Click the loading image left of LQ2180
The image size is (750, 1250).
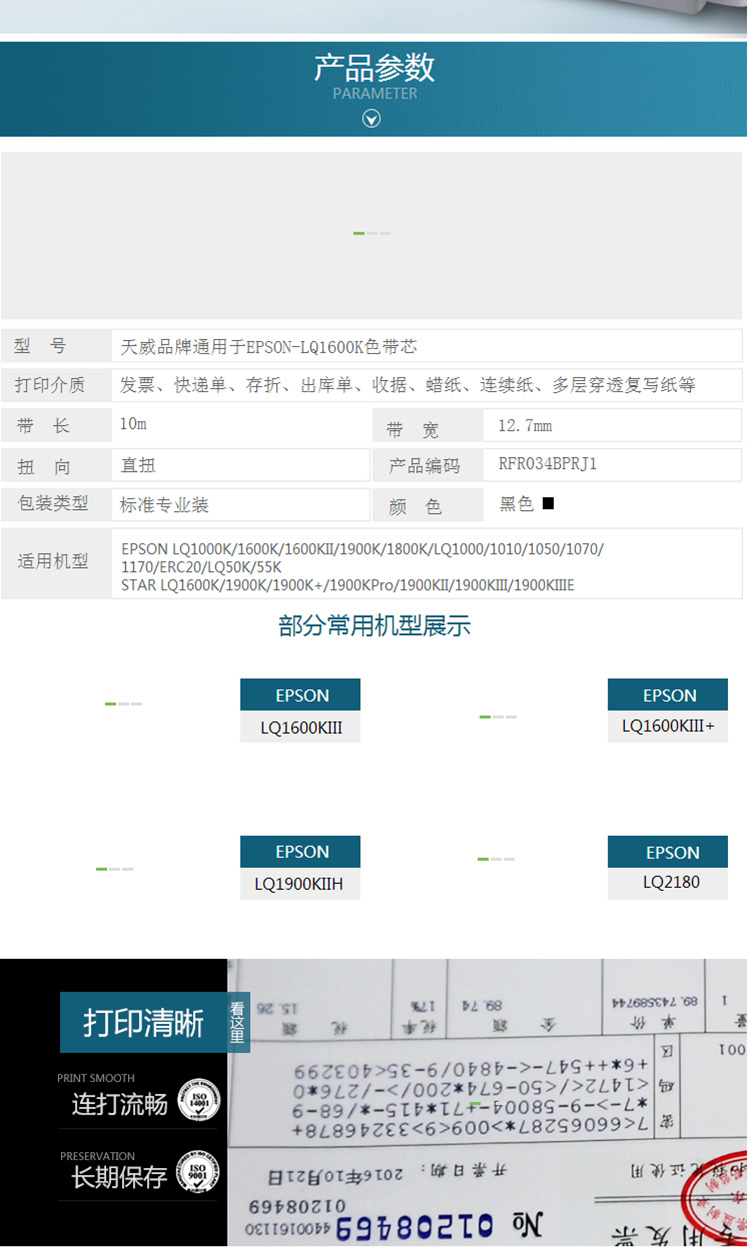coord(496,859)
